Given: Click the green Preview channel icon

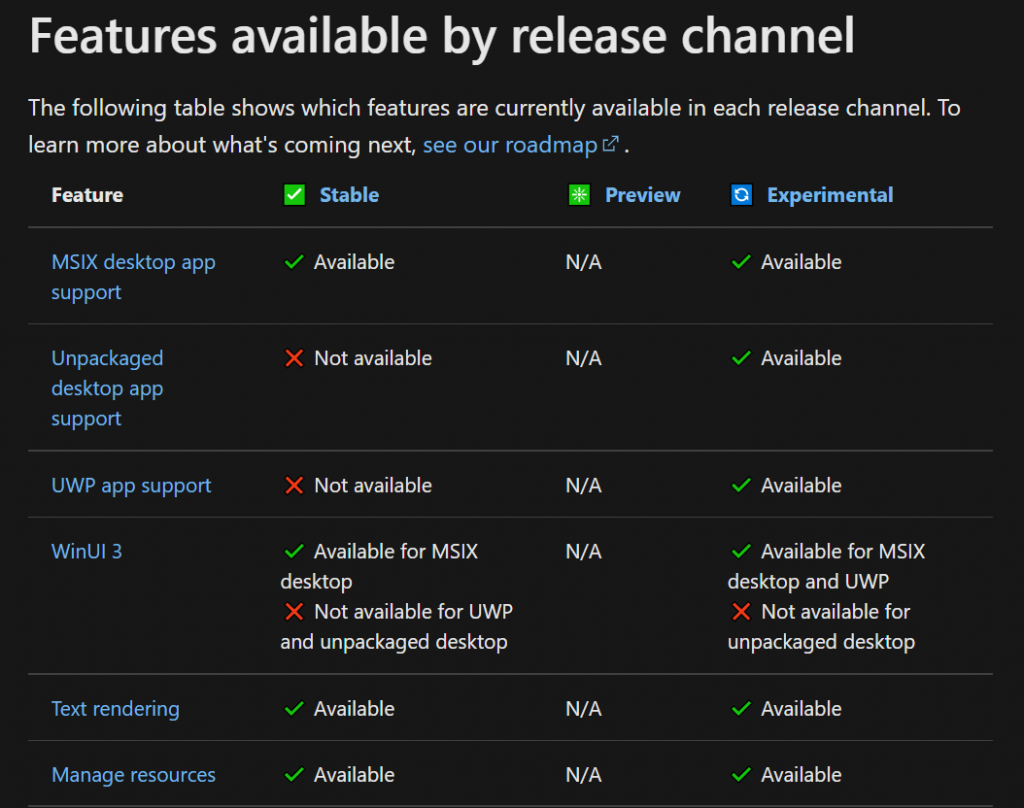Looking at the screenshot, I should [579, 195].
